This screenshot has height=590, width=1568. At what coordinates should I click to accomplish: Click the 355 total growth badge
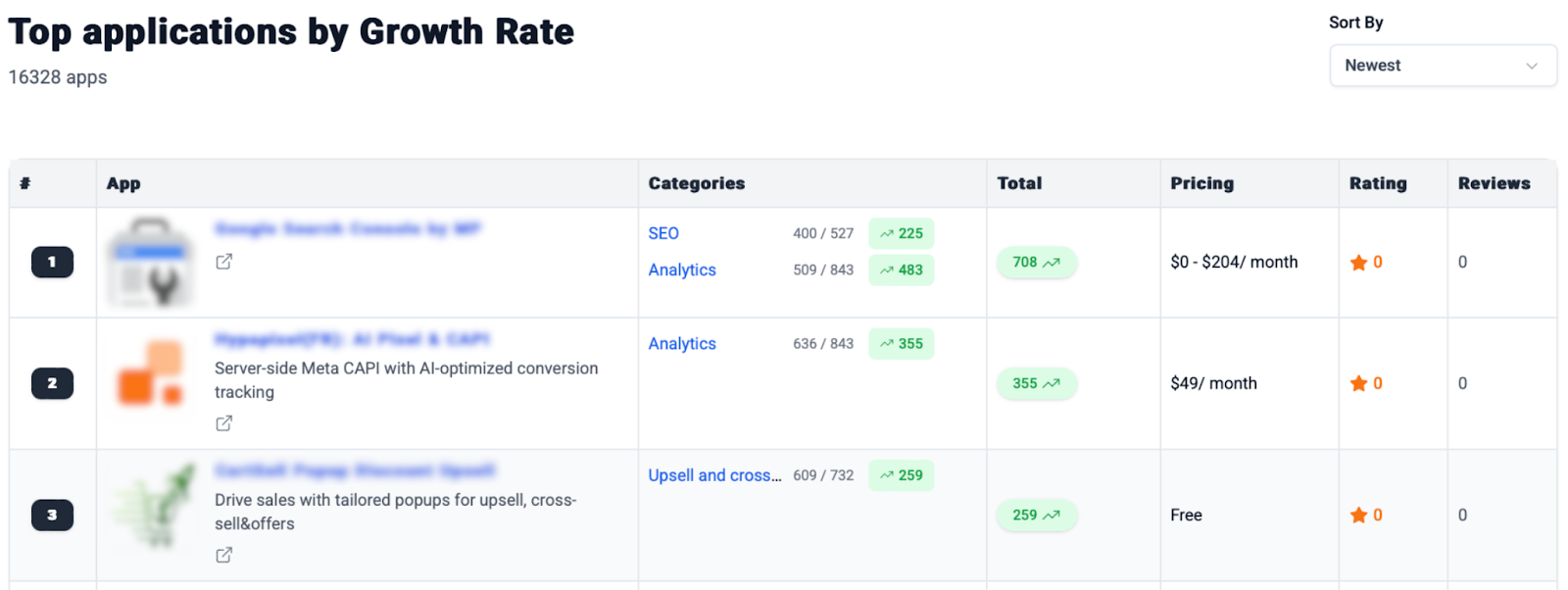(1036, 384)
